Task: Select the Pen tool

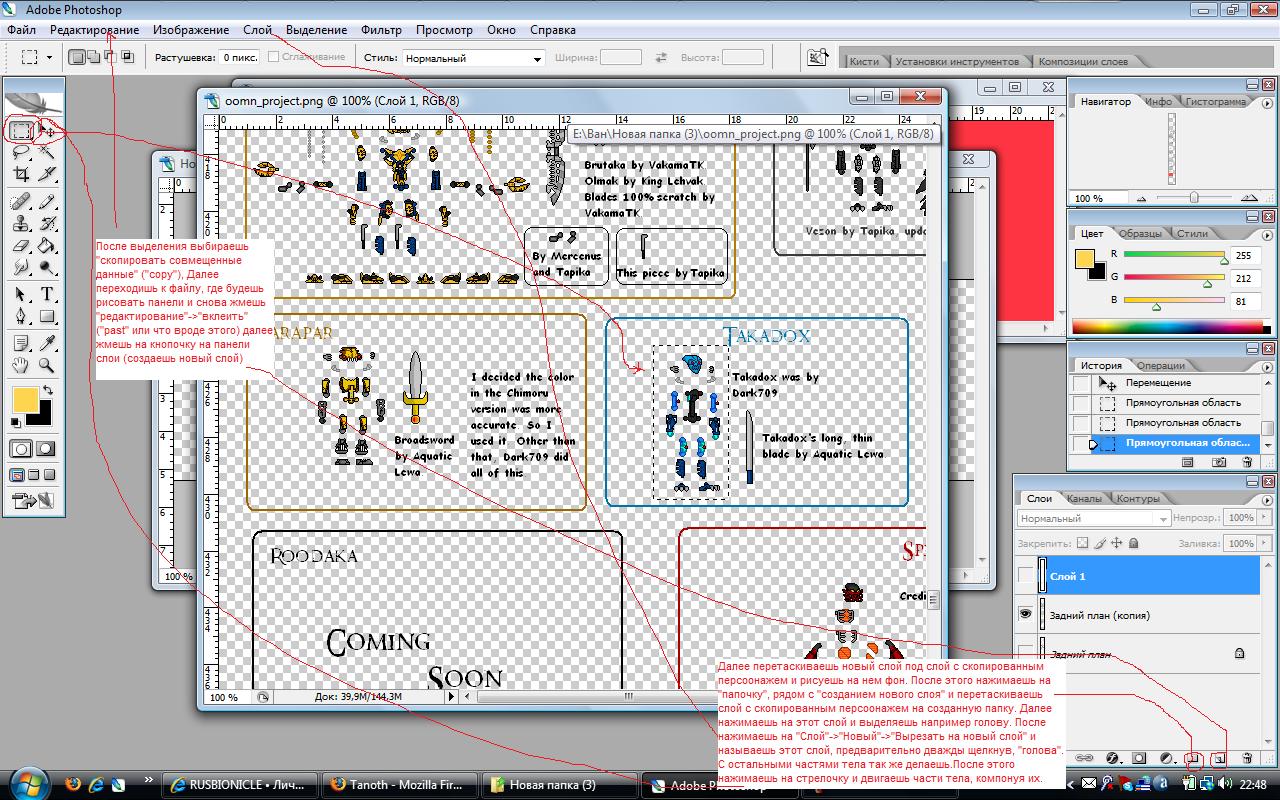Action: pos(21,317)
